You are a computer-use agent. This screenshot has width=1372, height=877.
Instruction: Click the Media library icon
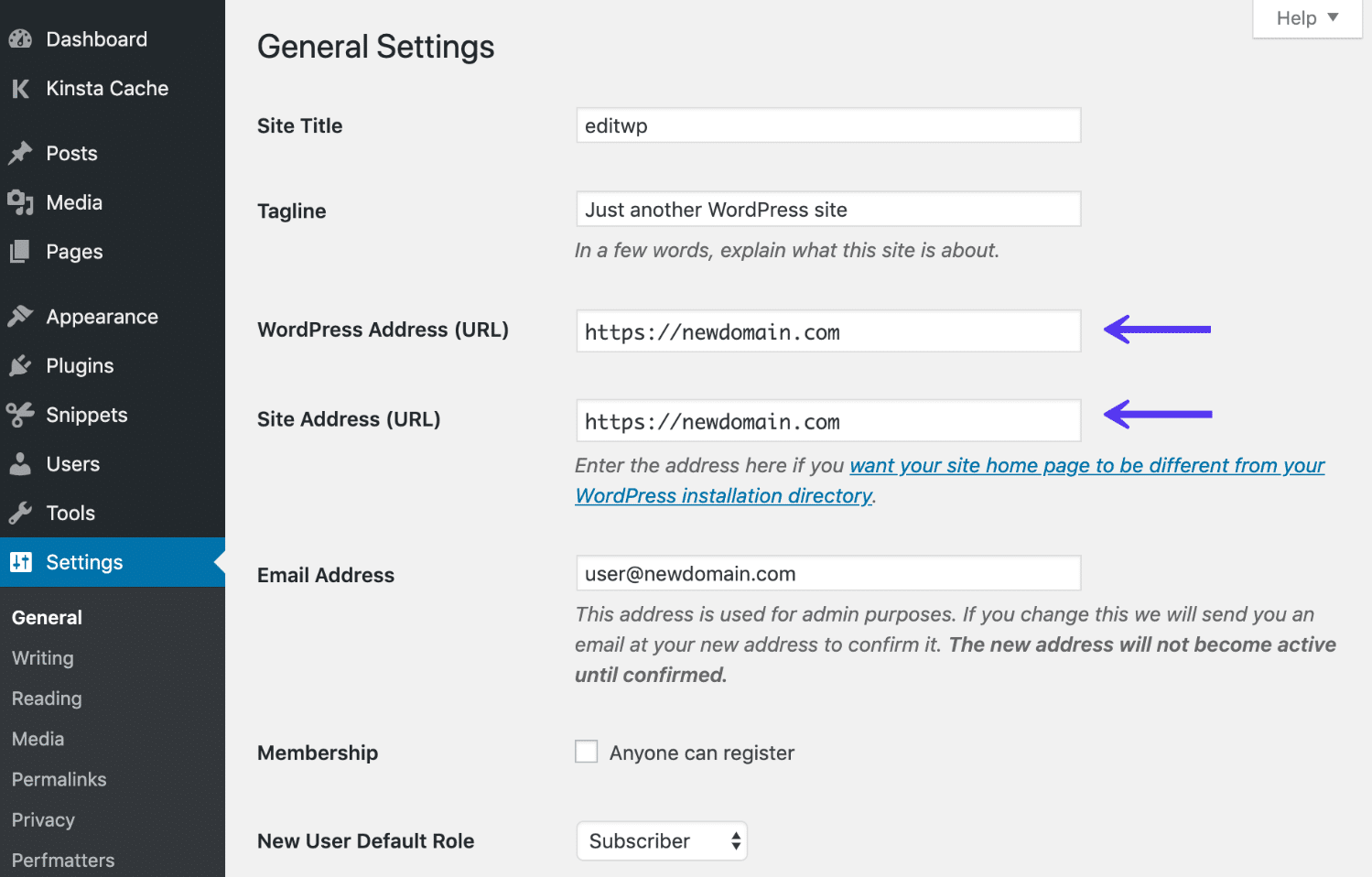pos(20,202)
